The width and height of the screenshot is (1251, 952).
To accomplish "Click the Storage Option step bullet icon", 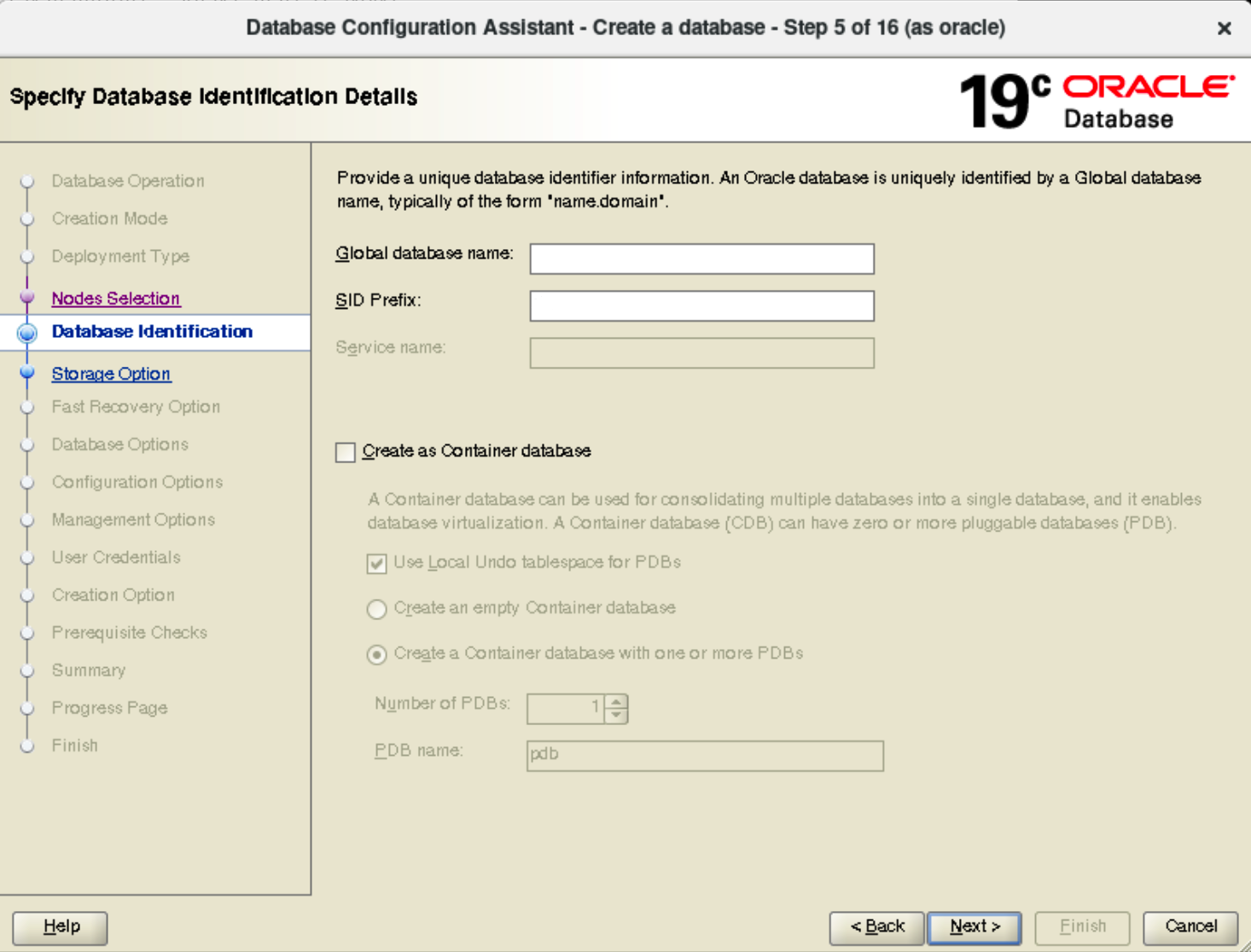I will click(x=27, y=373).
